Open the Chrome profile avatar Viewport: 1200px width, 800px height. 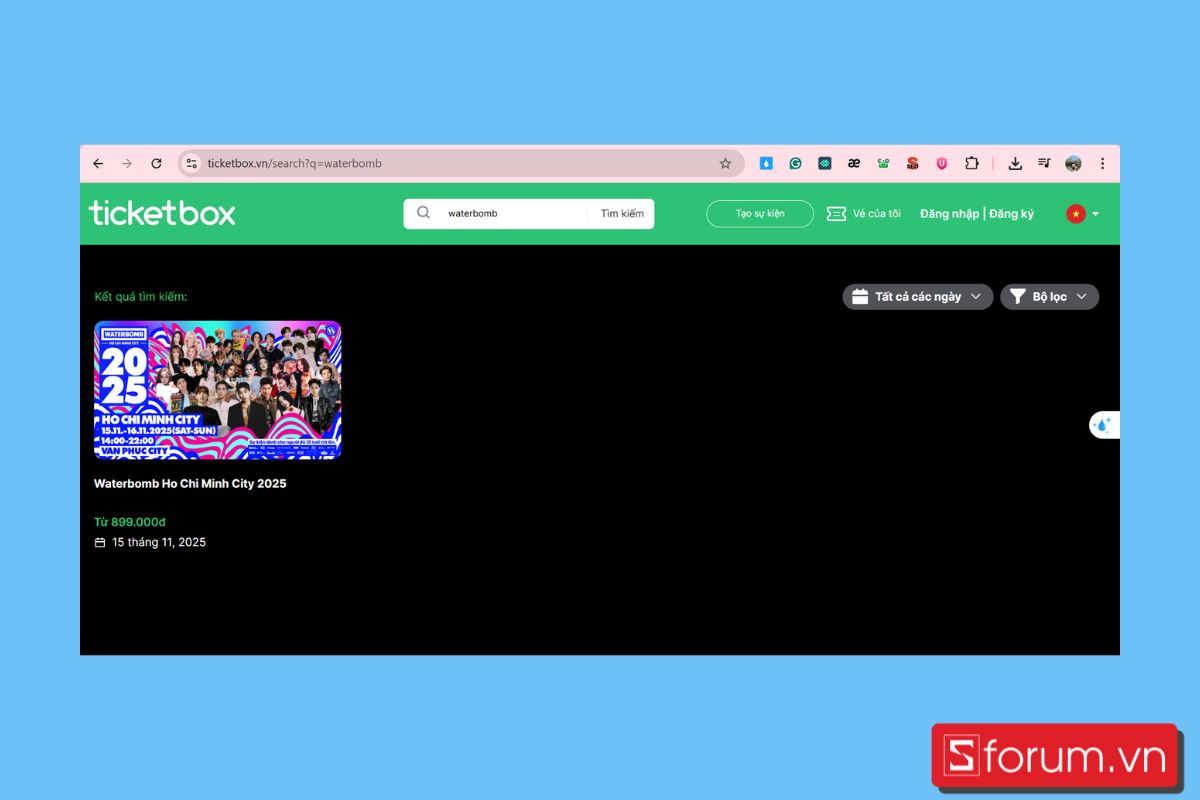point(1073,163)
